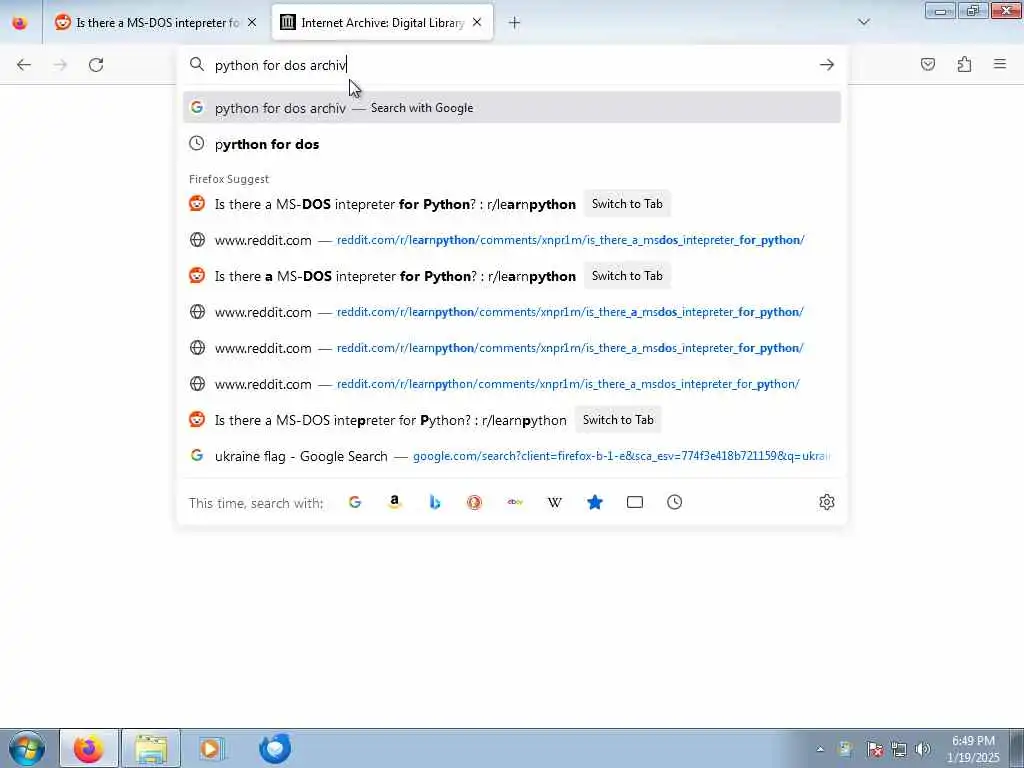Screen dimensions: 1024x768
Task: Search this time with Google icon
Action: 355,502
